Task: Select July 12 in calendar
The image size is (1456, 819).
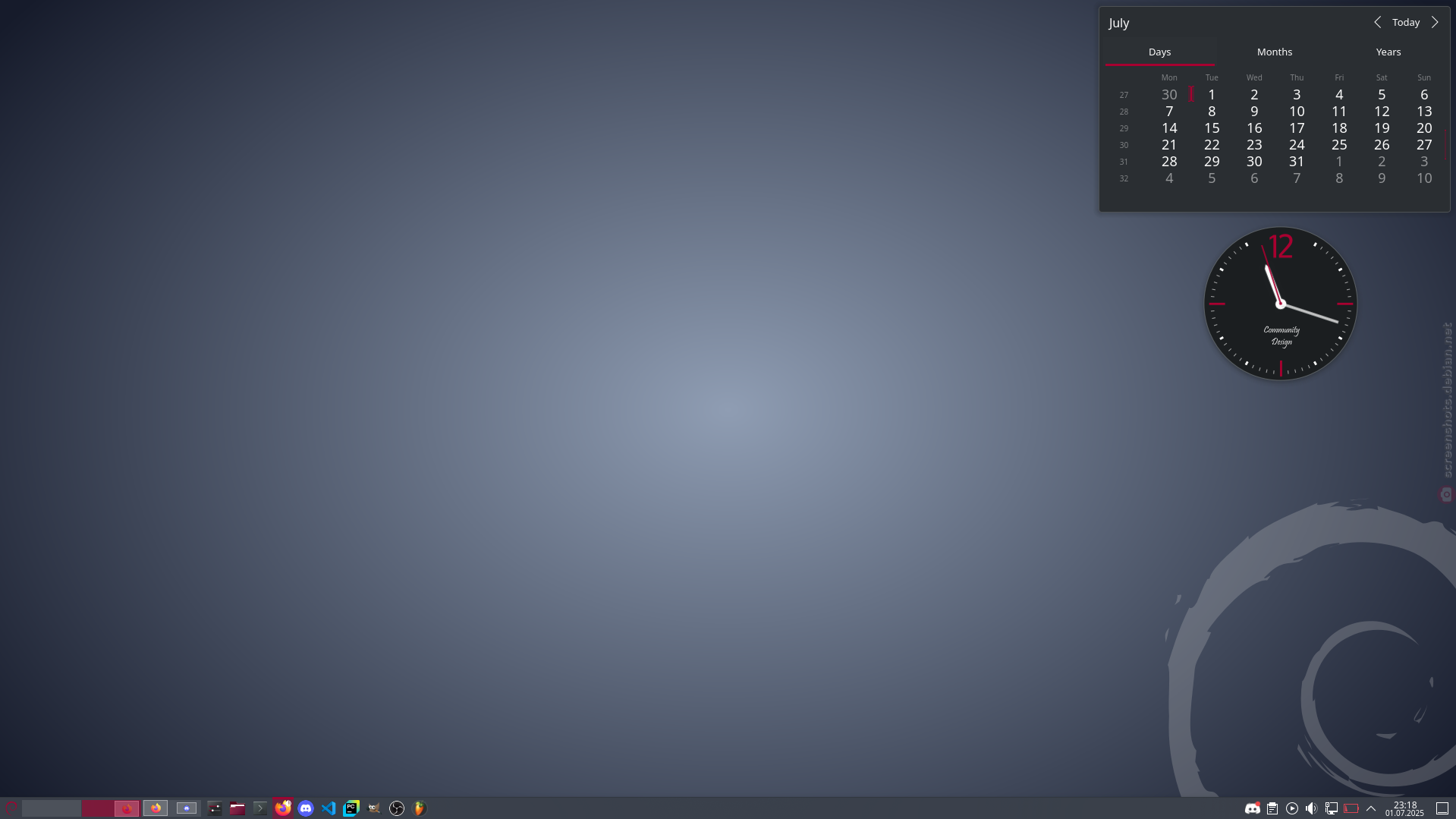Action: [x=1382, y=112]
